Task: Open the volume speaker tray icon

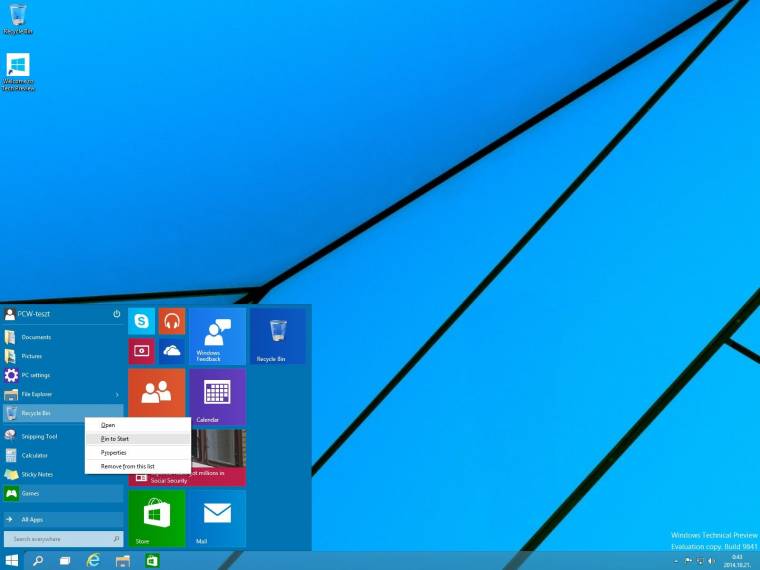Action: pyautogui.click(x=712, y=561)
